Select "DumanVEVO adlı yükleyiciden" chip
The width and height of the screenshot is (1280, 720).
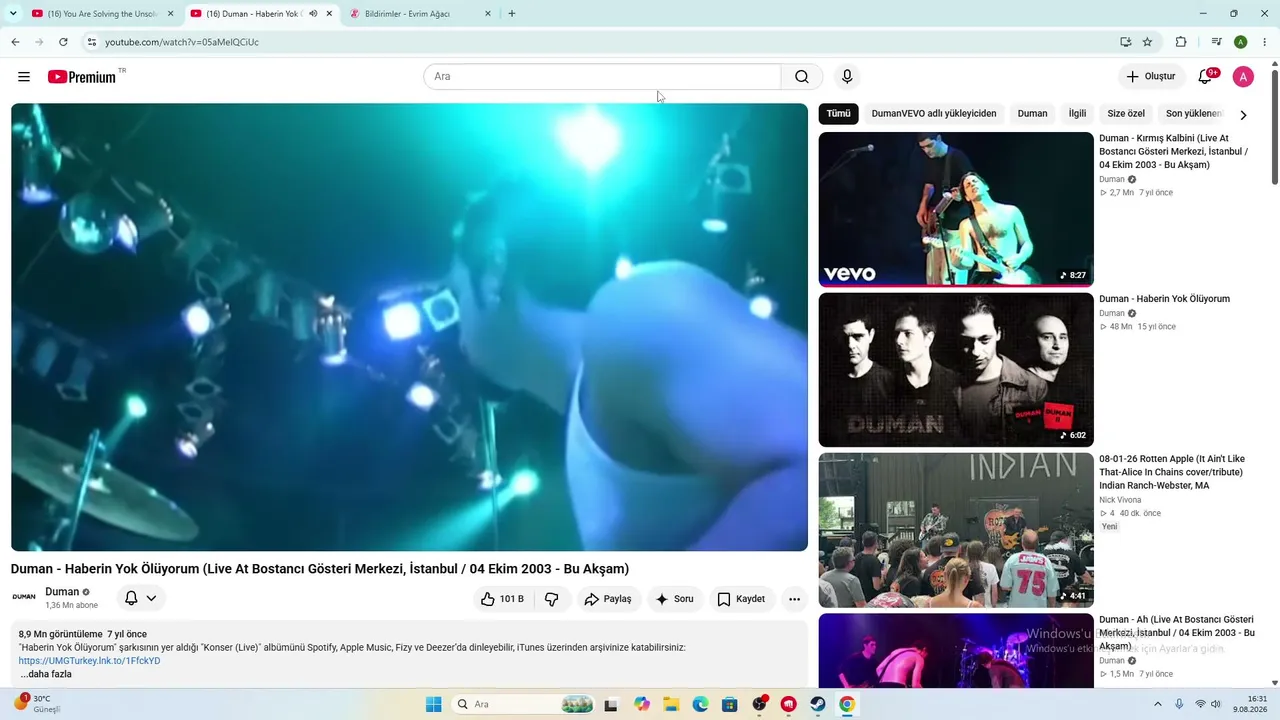pyautogui.click(x=934, y=114)
